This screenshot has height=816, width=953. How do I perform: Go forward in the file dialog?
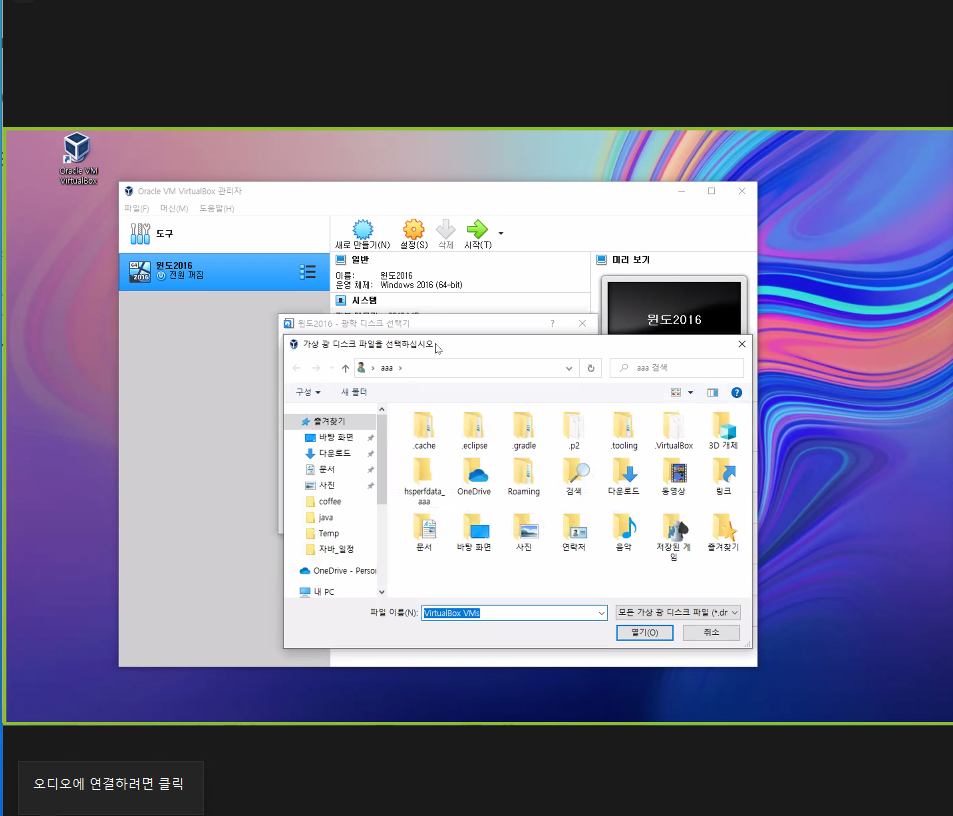pos(316,368)
